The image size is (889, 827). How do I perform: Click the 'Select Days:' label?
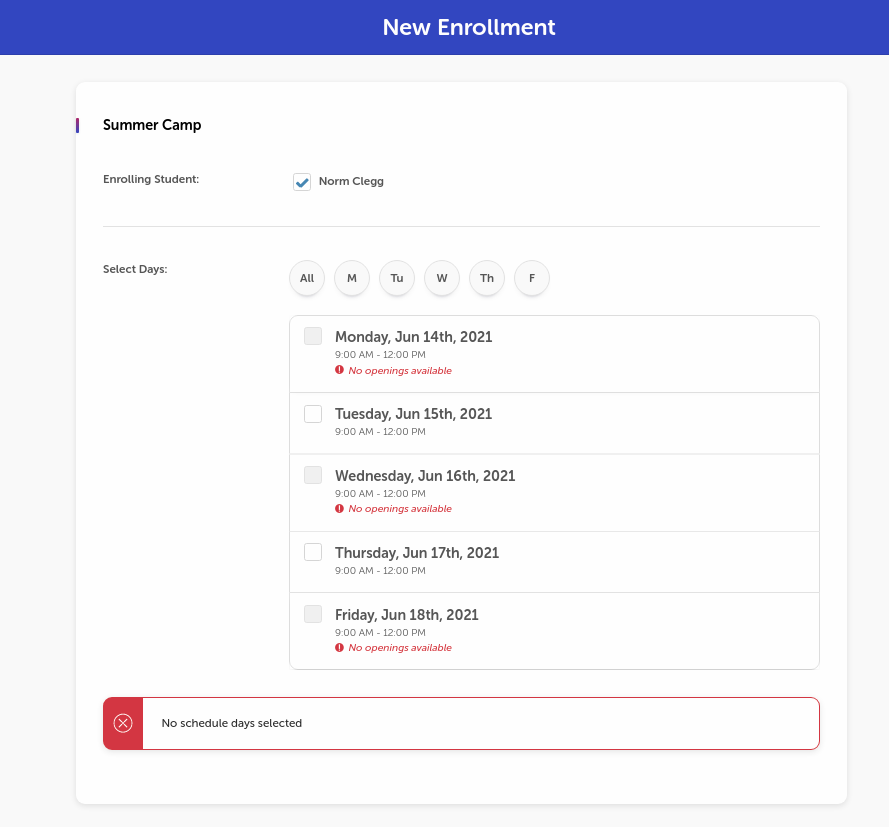(x=135, y=269)
